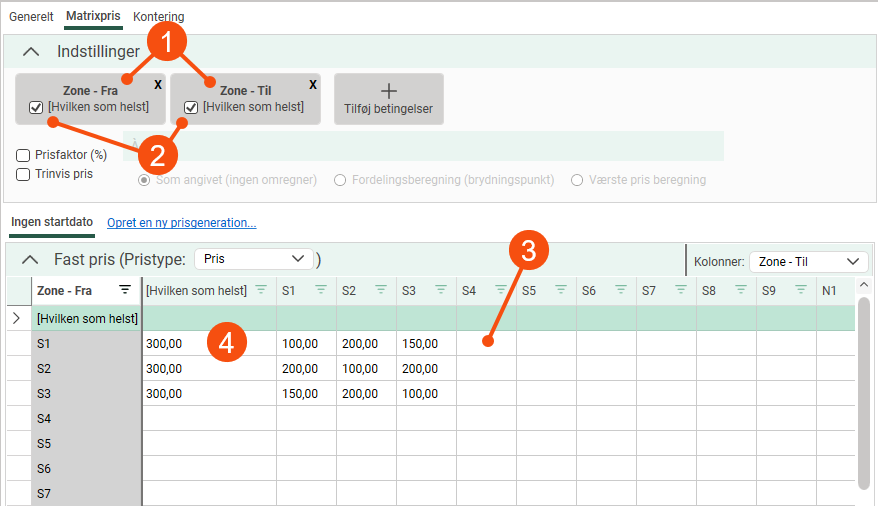
Task: Select Fordelingsberegning (brydningspunkt) radio option
Action: tap(341, 180)
